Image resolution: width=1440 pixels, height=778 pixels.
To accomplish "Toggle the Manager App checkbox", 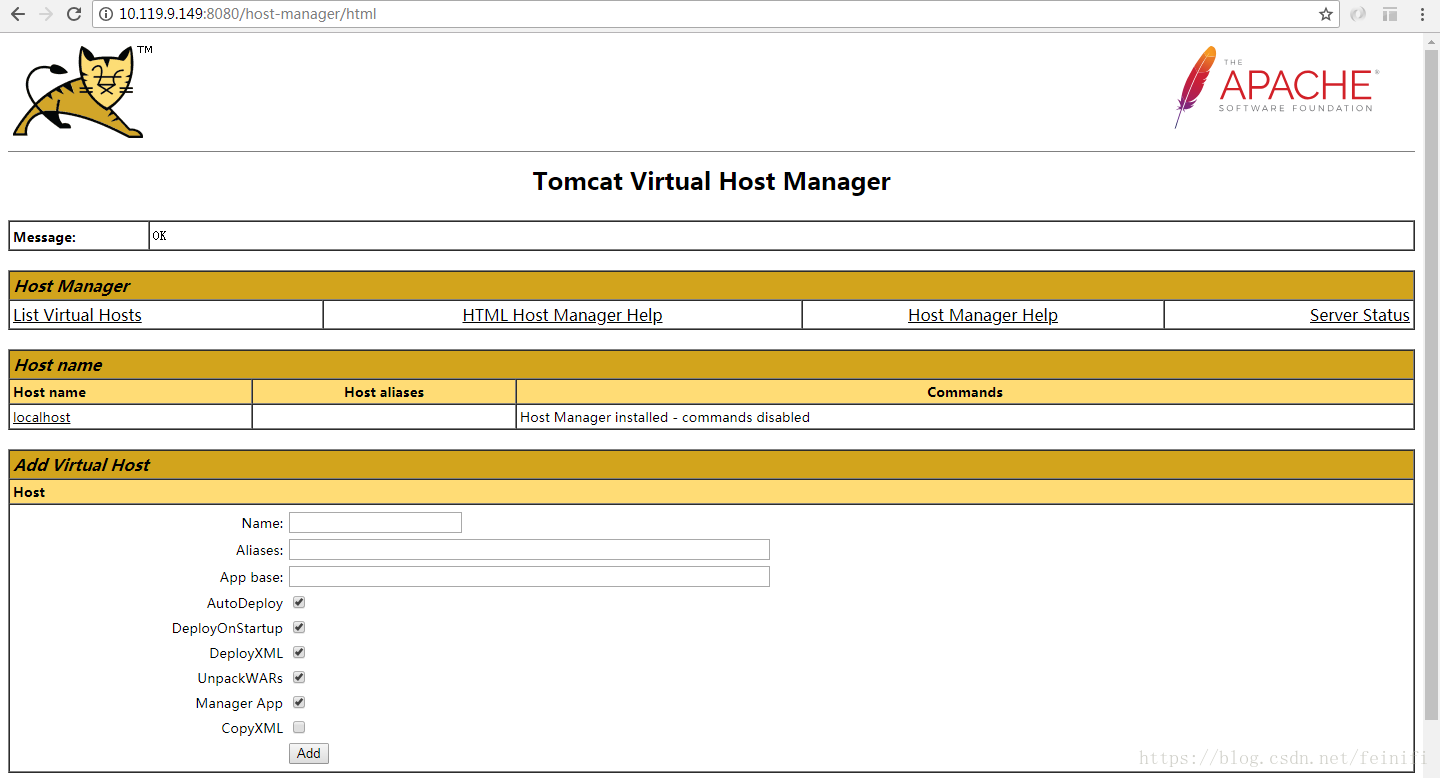I will click(x=299, y=703).
